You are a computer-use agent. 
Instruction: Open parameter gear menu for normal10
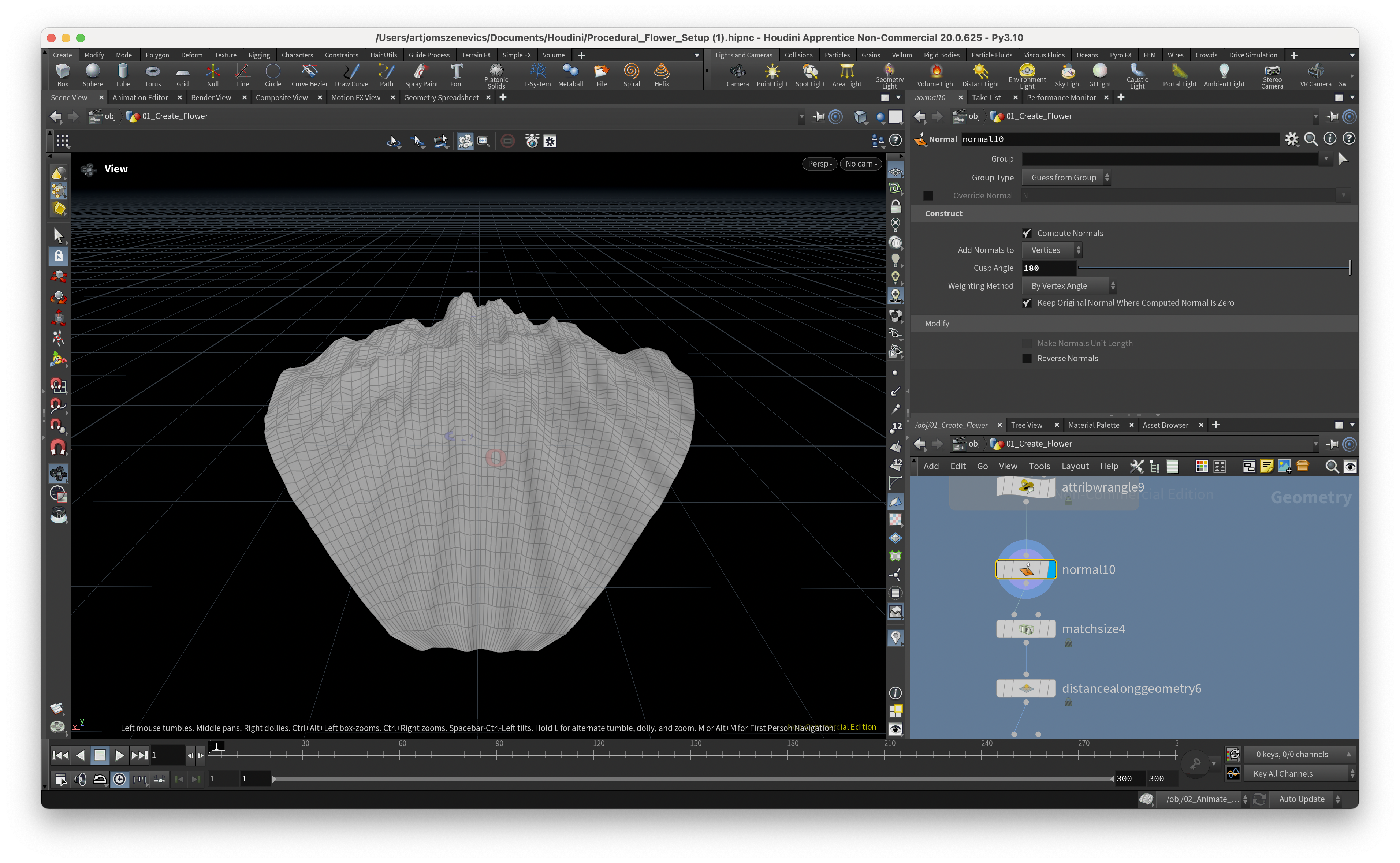click(x=1291, y=139)
